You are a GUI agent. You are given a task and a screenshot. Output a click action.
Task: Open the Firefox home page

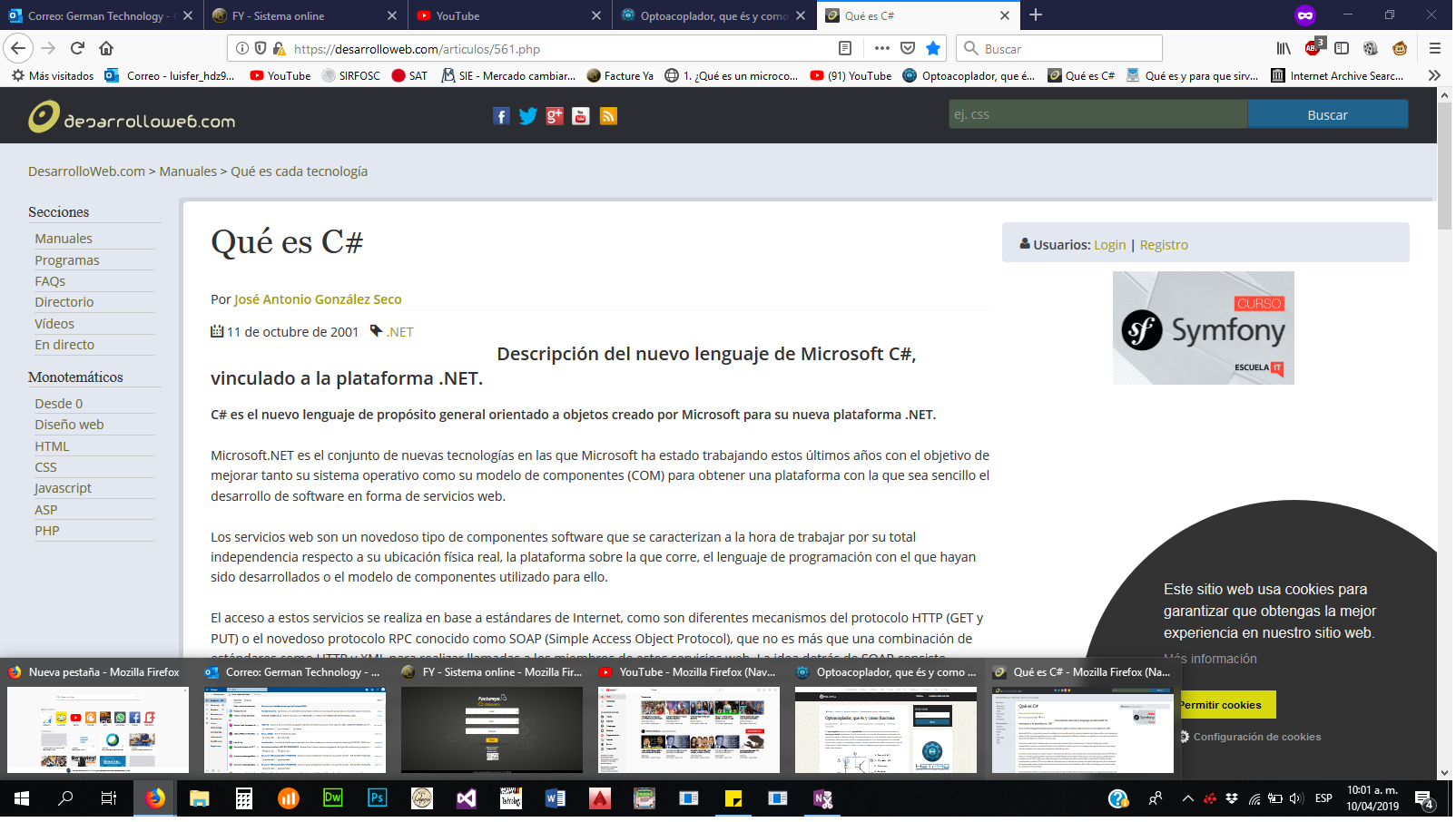[106, 49]
